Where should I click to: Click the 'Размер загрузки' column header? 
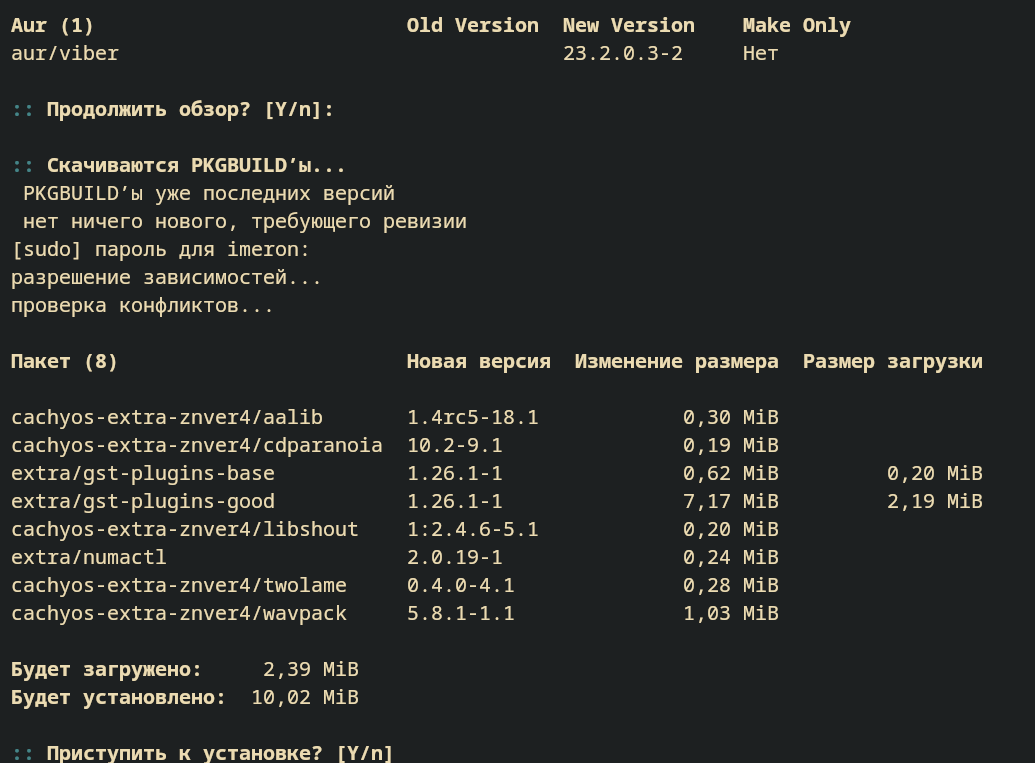tap(892, 362)
